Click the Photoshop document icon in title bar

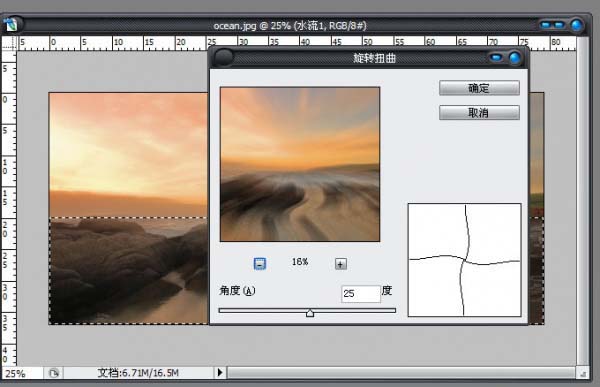click(x=11, y=24)
